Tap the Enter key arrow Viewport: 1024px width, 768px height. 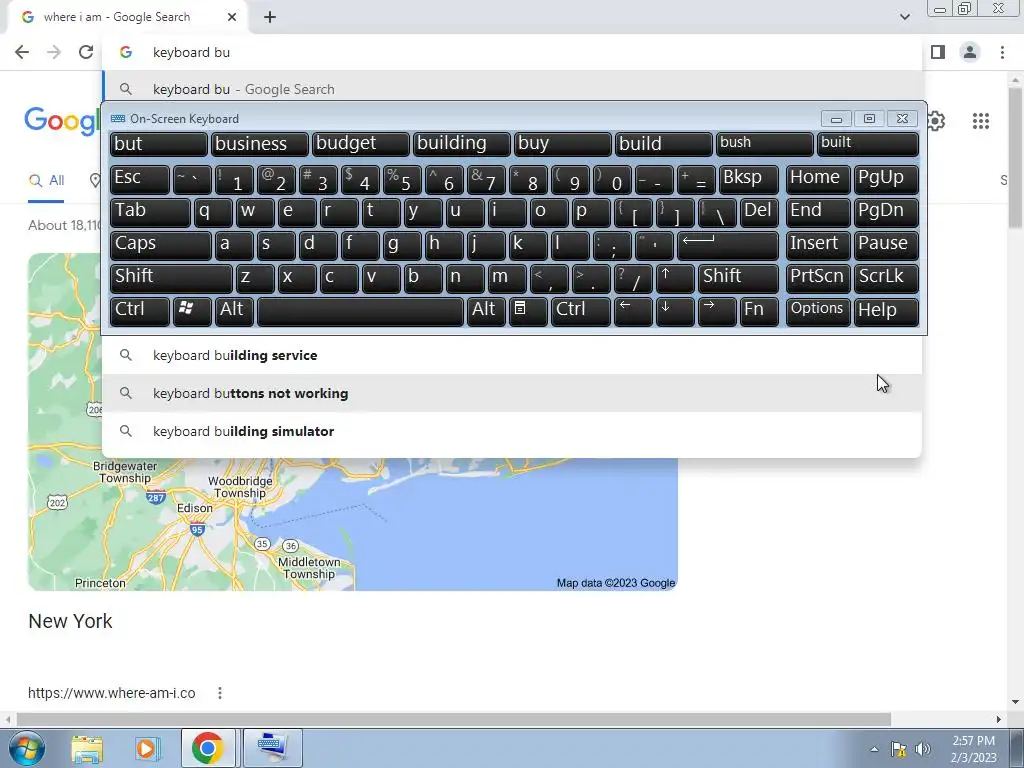tap(728, 245)
